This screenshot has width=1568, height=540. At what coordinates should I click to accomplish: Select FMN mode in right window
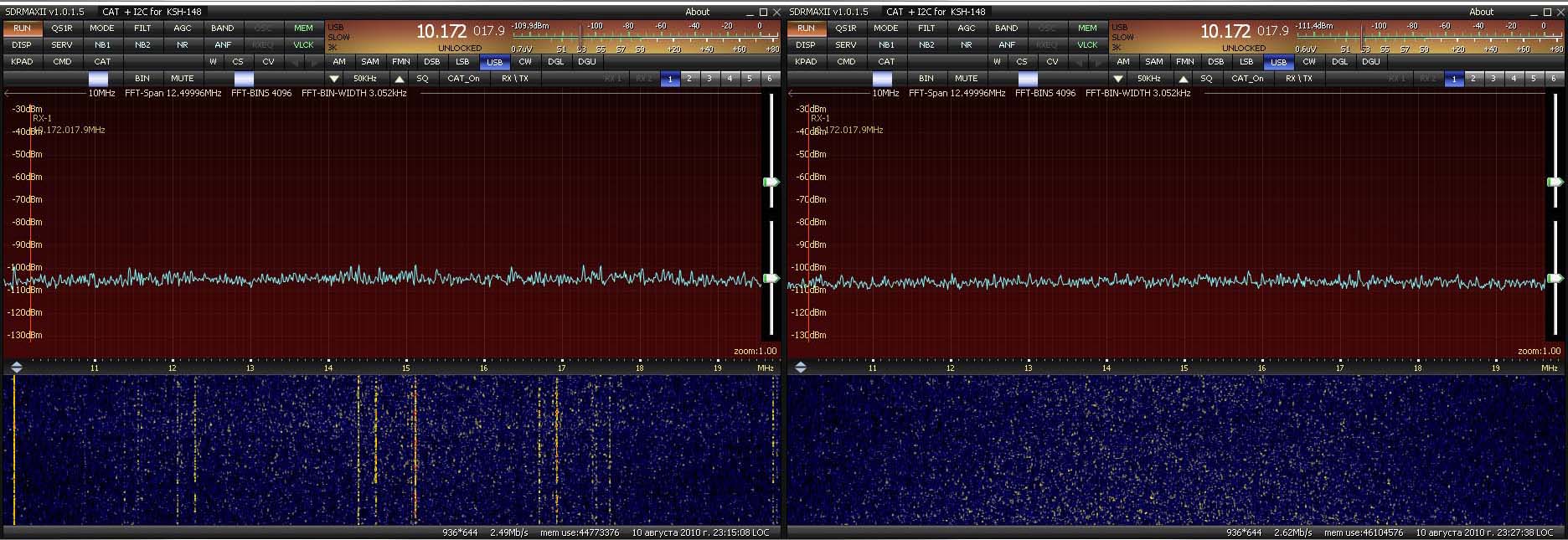(x=1184, y=62)
